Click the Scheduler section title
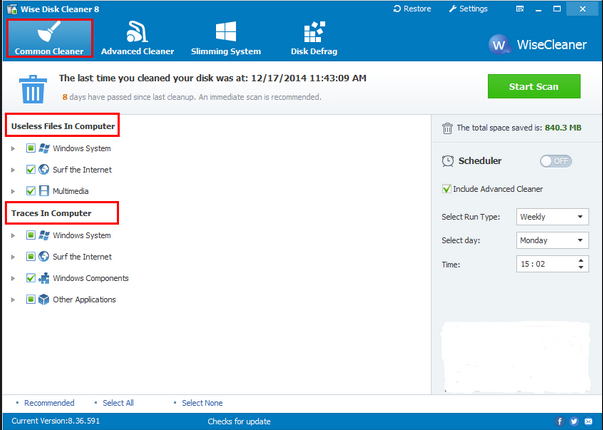 (480, 161)
